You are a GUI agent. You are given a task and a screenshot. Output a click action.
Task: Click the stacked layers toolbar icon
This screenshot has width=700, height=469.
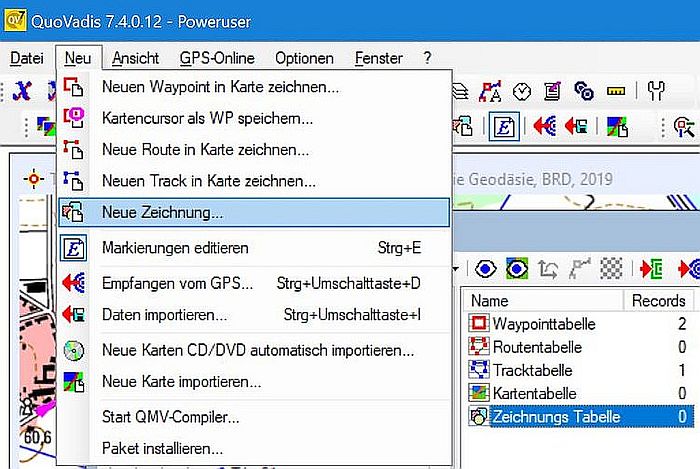pos(460,91)
